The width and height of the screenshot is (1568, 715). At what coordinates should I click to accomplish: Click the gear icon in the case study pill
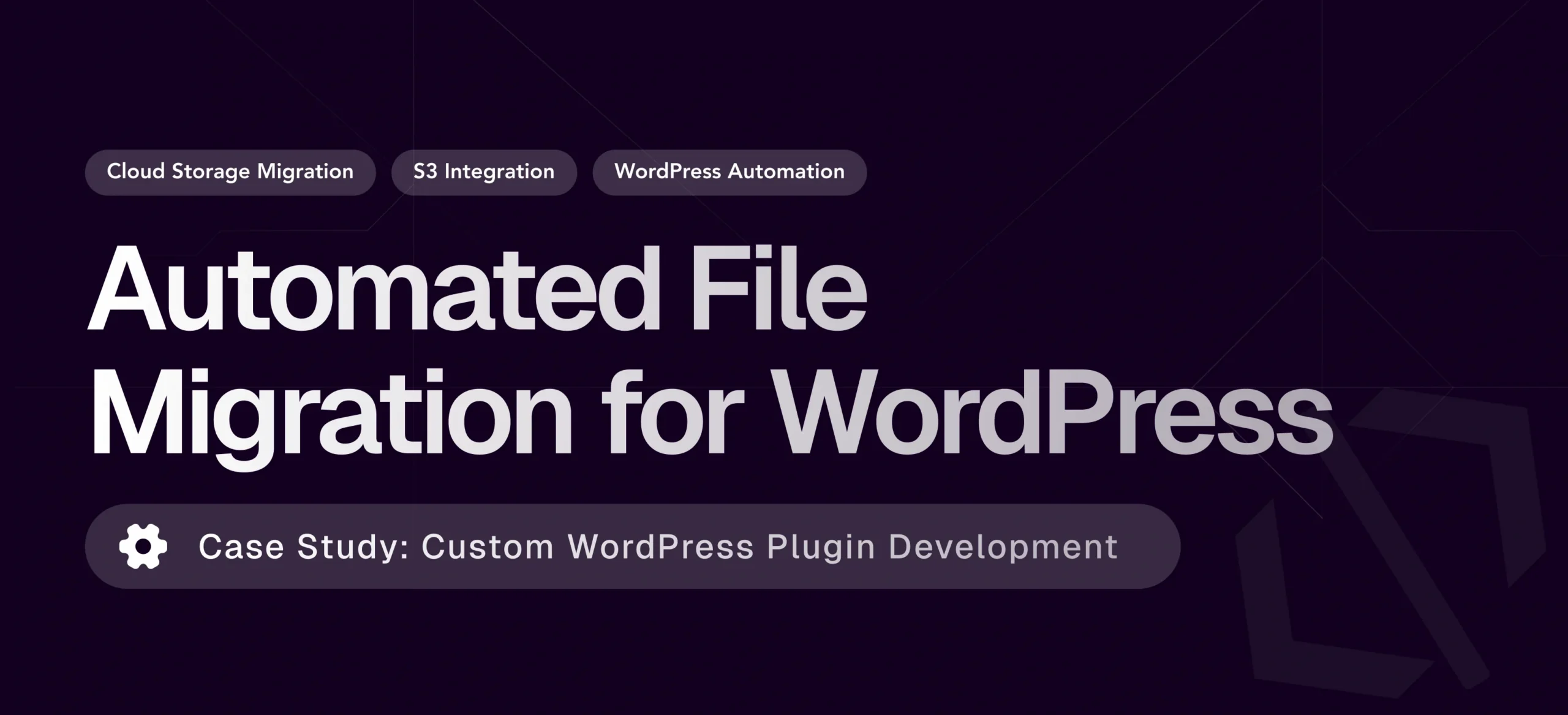(143, 547)
